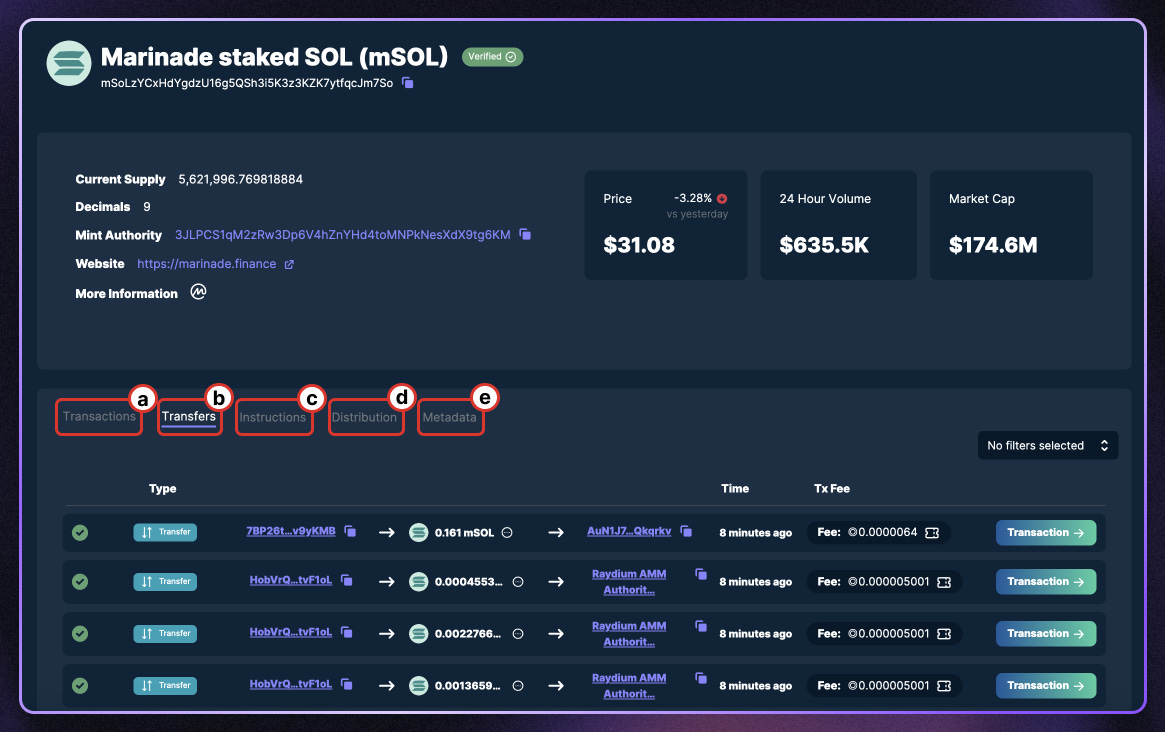
Task: Click the circle icon next to 0.161 mSOL
Action: [507, 533]
